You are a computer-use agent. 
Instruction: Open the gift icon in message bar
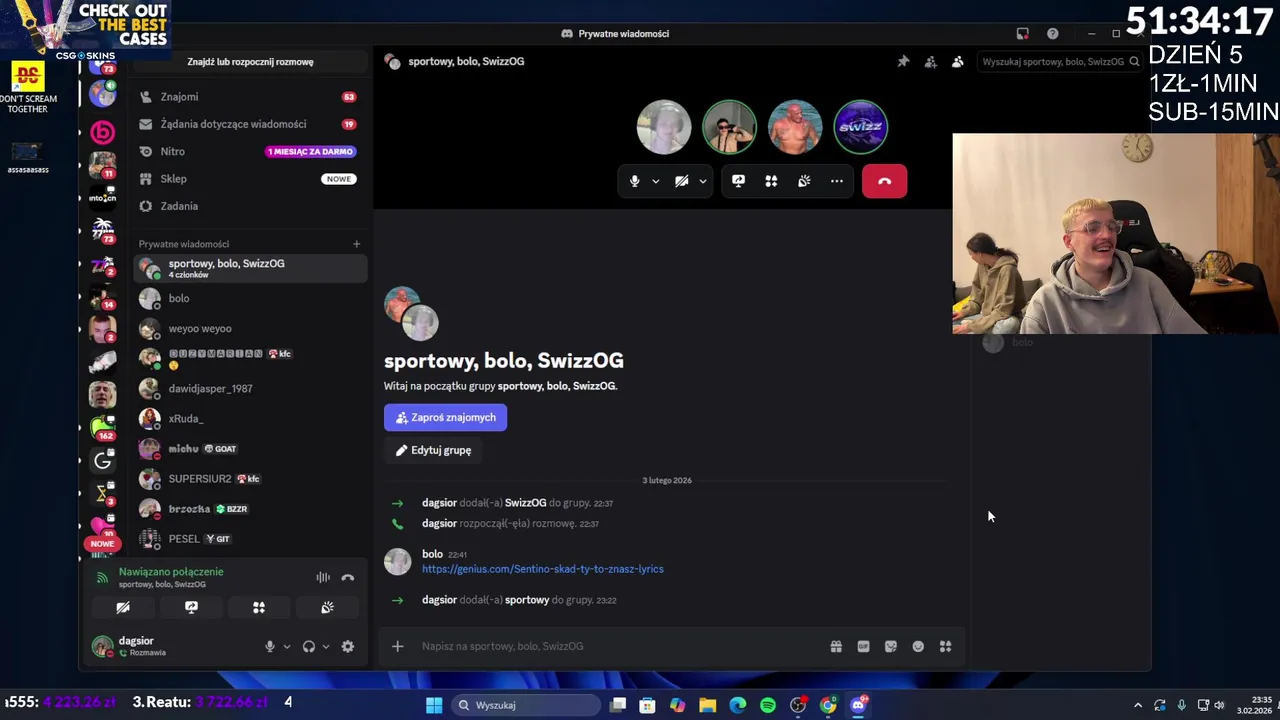tap(836, 646)
